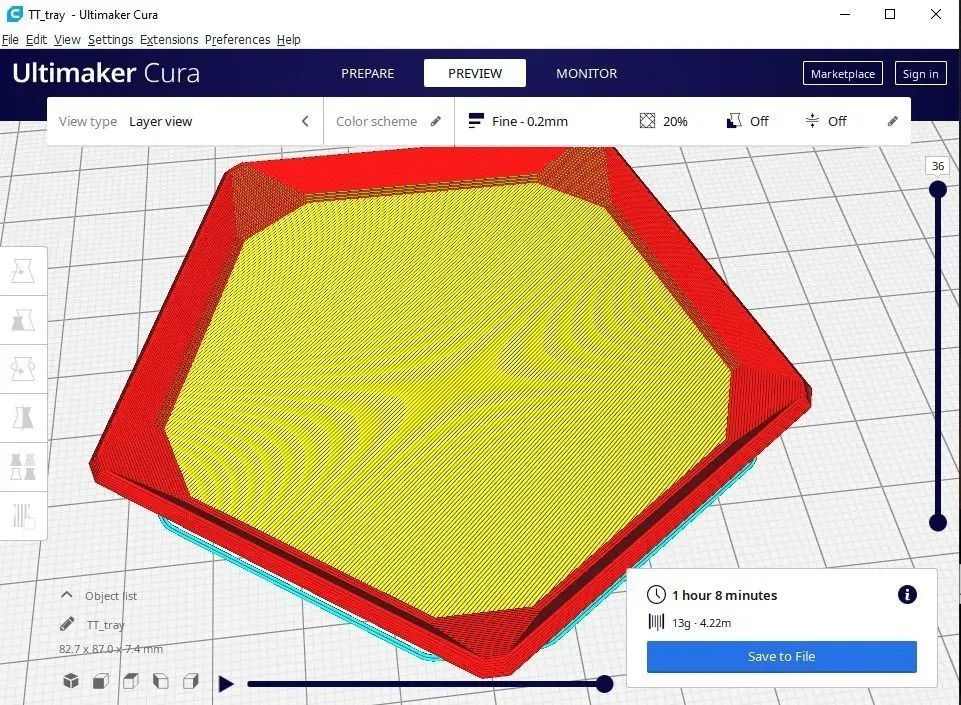Switch to left side view cube icon

pos(161,681)
